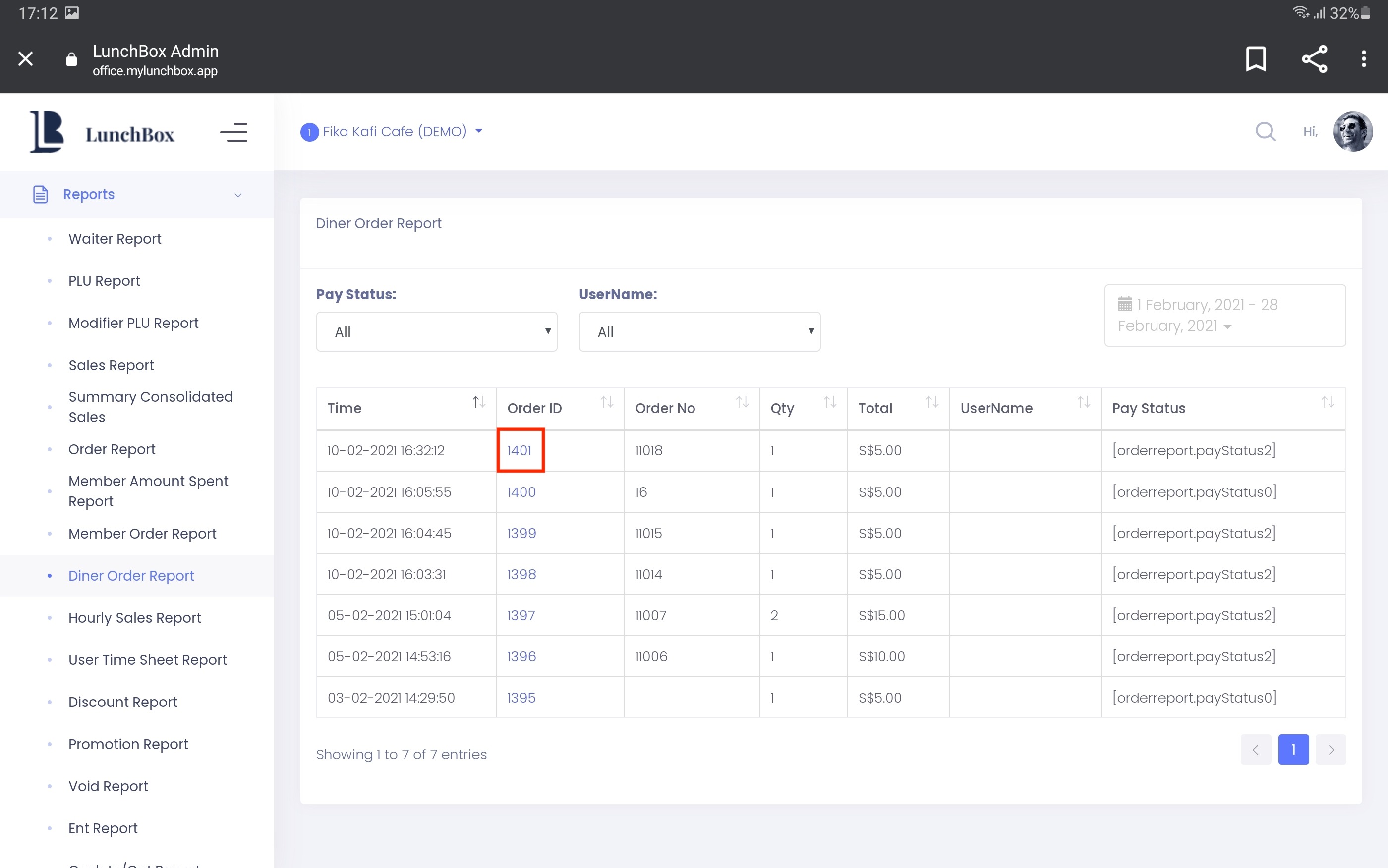The height and width of the screenshot is (868, 1388).
Task: Click the LunchBox logo
Action: 102,133
